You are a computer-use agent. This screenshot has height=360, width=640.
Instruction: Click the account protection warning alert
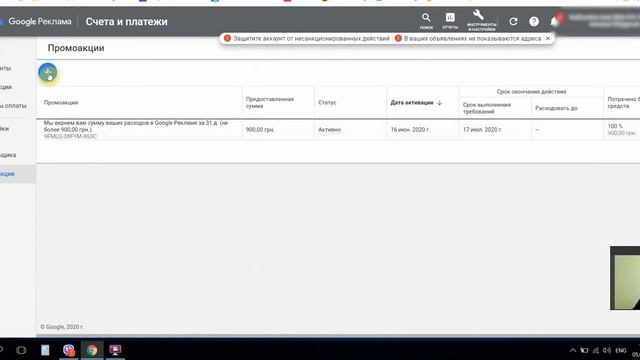pyautogui.click(x=307, y=38)
